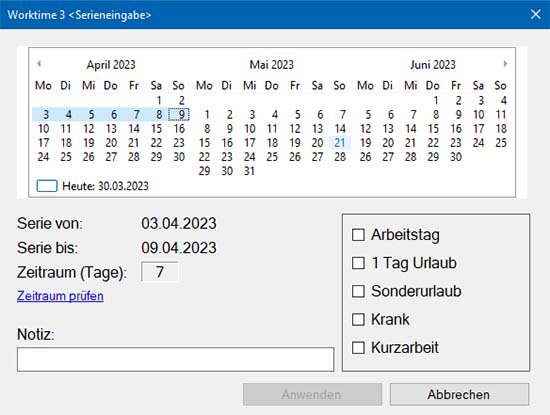Select May 21 in the calendar
This screenshot has width=550, height=415.
click(x=340, y=143)
